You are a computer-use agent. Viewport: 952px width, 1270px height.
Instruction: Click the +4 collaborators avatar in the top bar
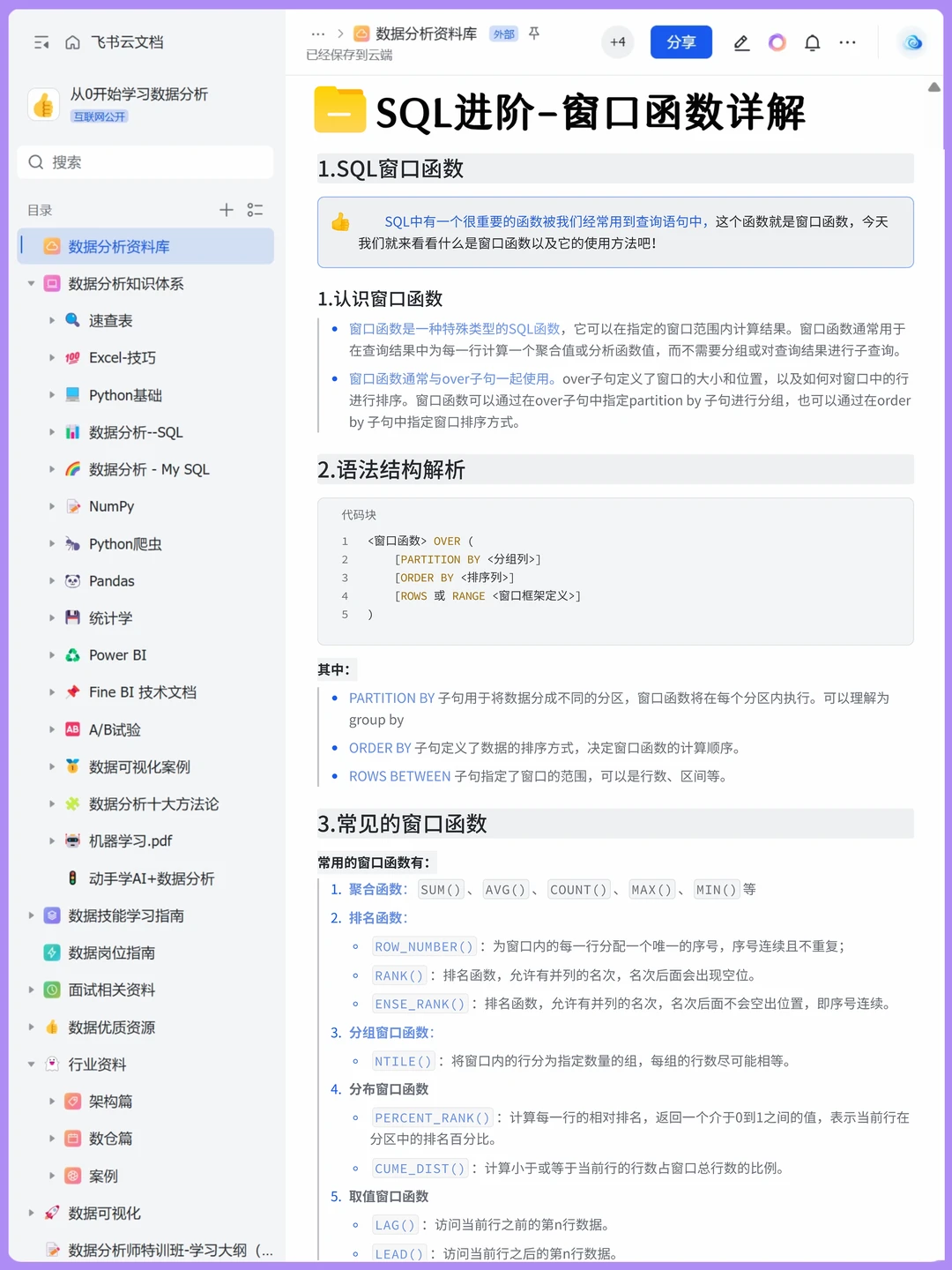click(617, 41)
